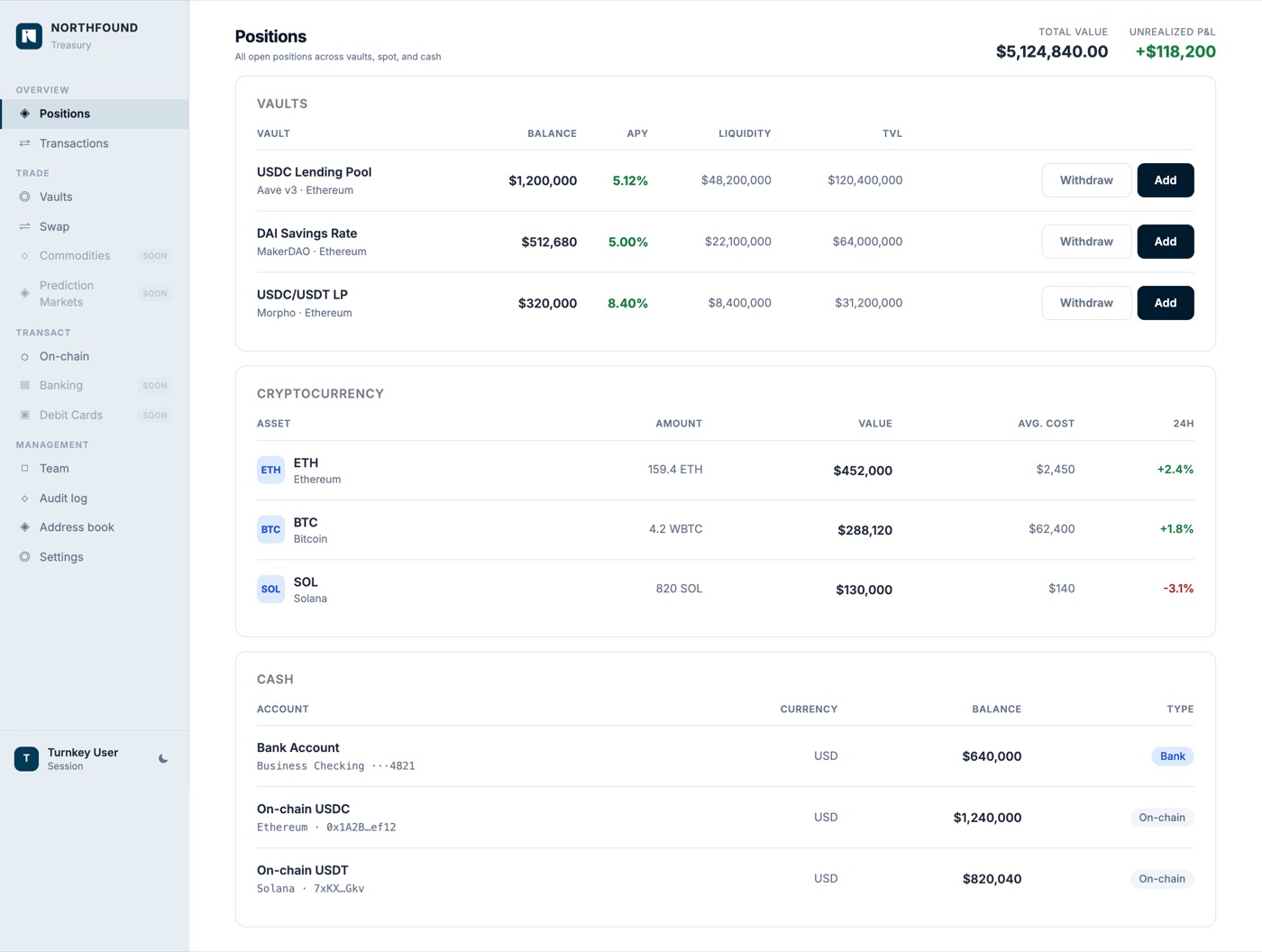The width and height of the screenshot is (1262, 952).
Task: Add funds to USDC Lending Pool
Action: [1166, 180]
